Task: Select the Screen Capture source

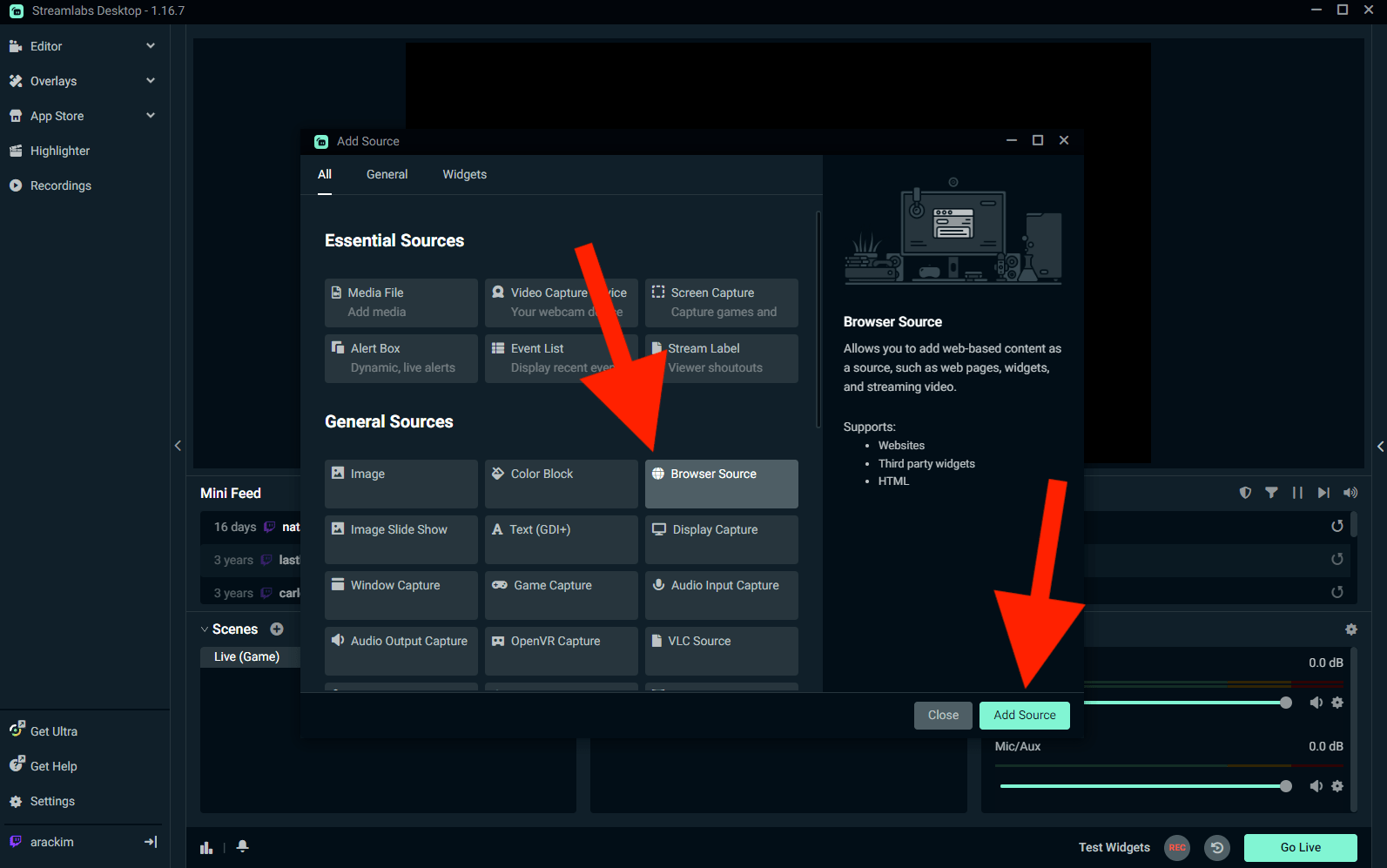Action: coord(722,302)
